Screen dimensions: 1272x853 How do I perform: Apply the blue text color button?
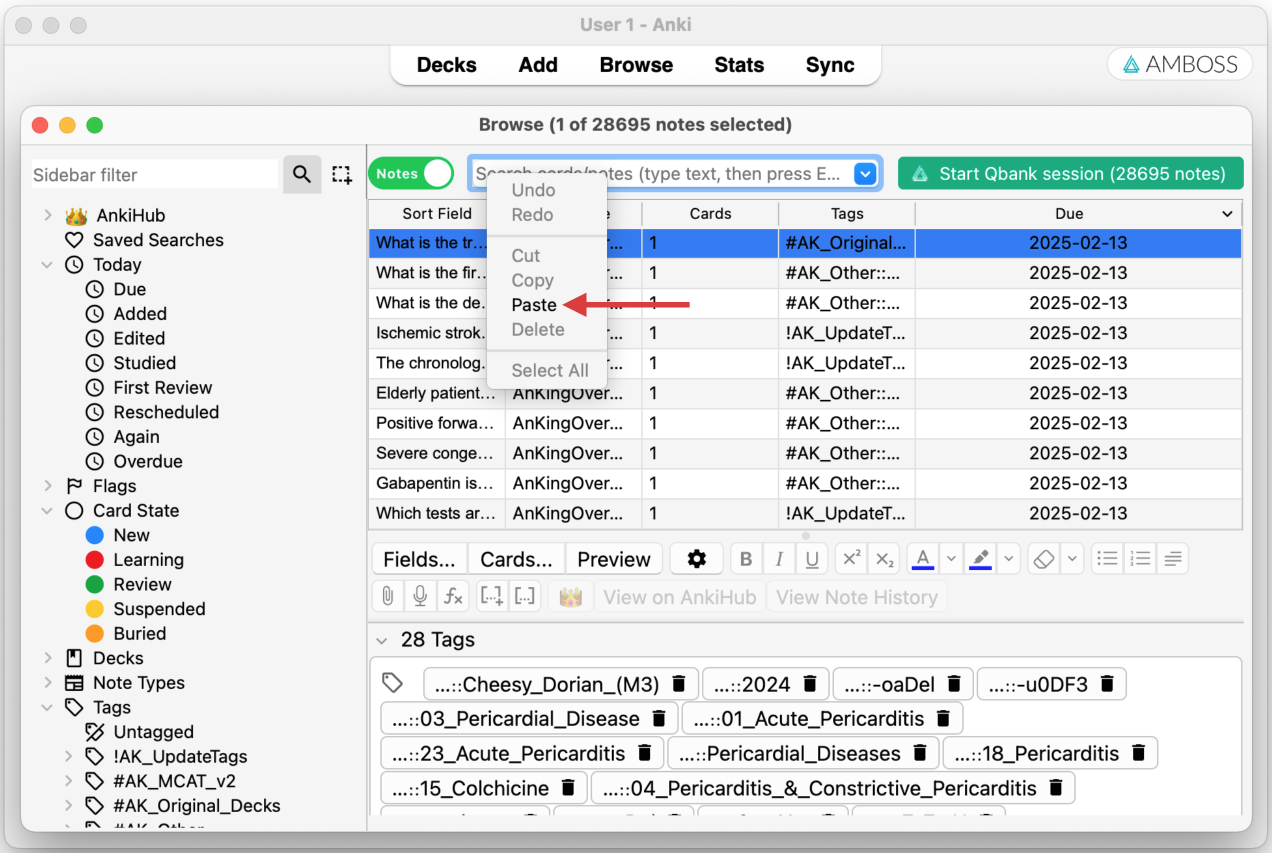pyautogui.click(x=923, y=559)
